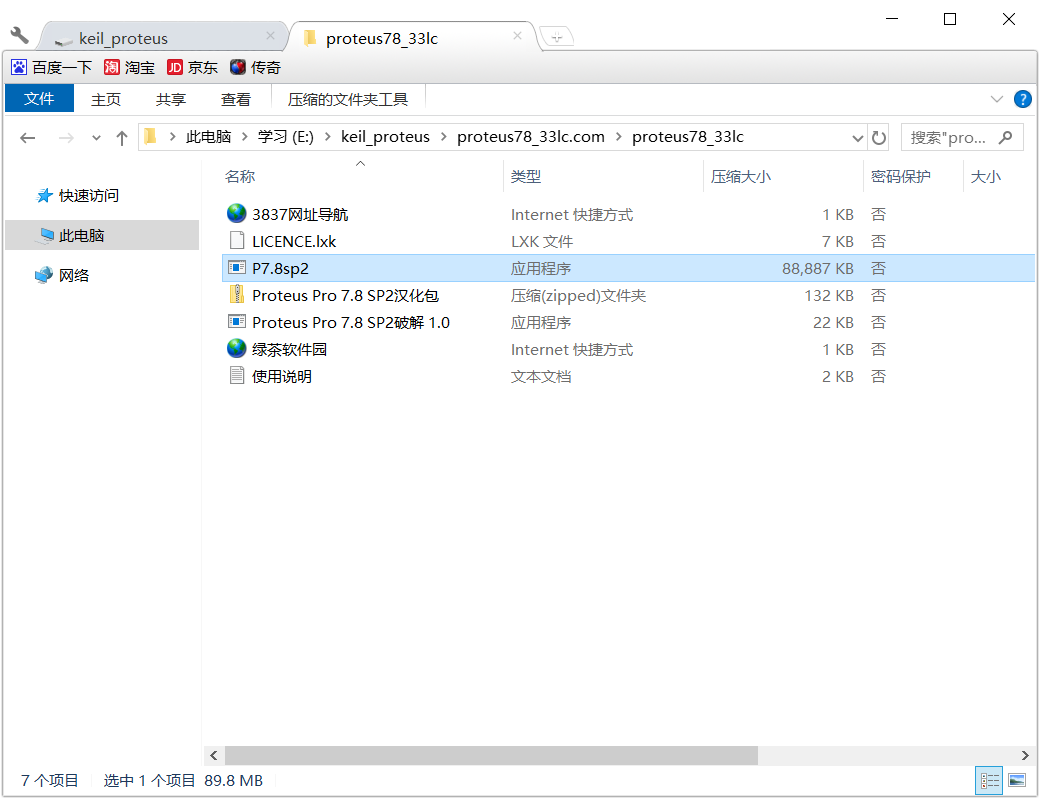Click the 快速访问 star icon
This screenshot has height=799, width=1040.
[x=44, y=196]
